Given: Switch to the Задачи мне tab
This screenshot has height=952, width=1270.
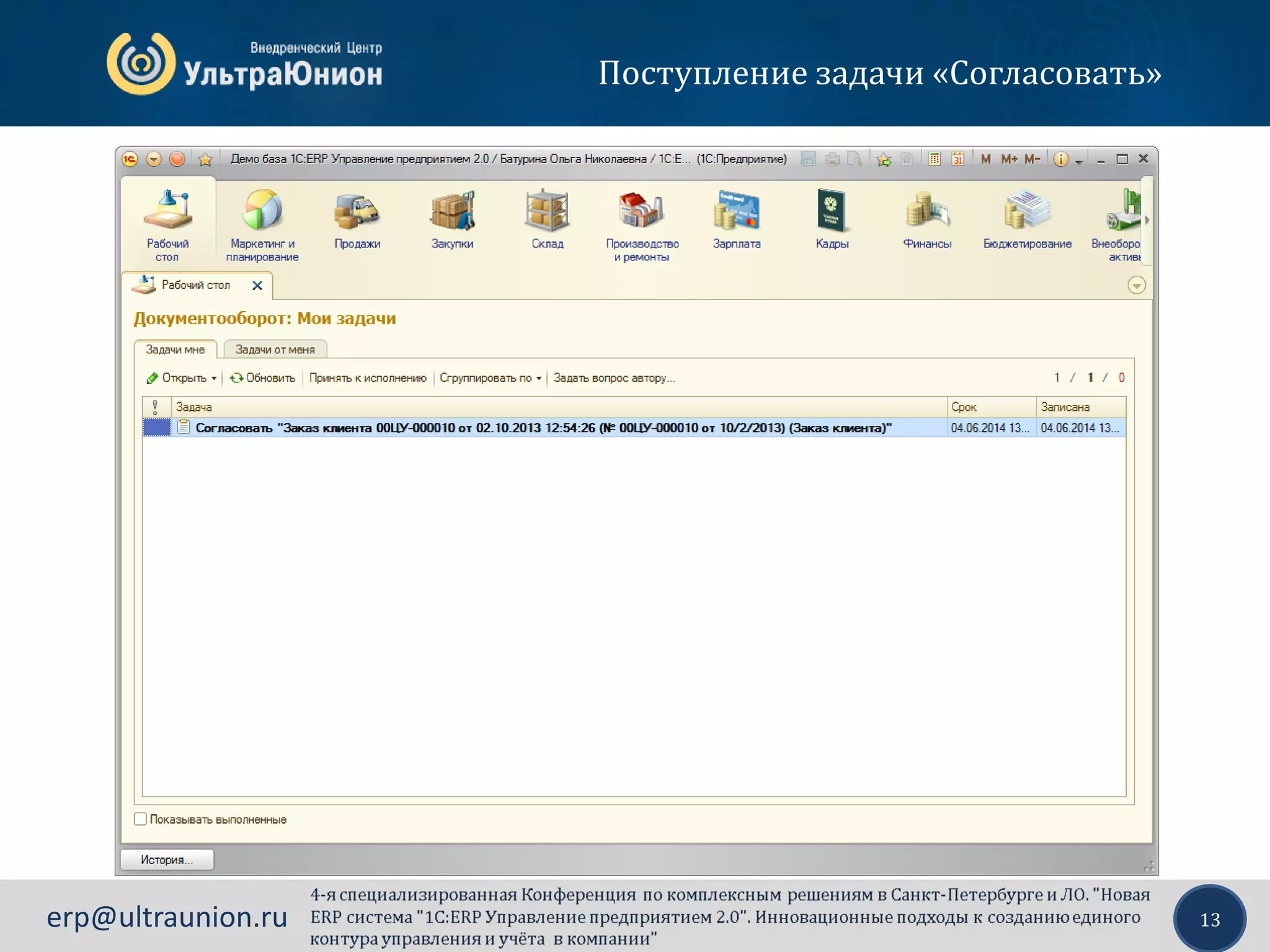Looking at the screenshot, I should coord(175,350).
